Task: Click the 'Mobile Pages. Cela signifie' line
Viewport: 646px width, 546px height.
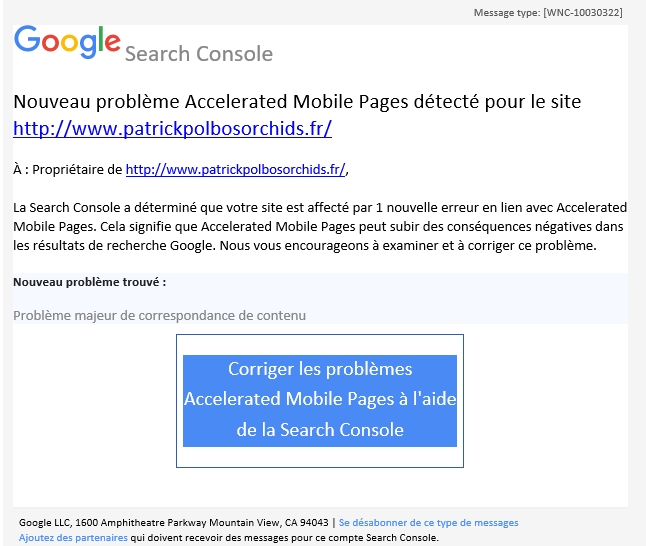Action: (x=318, y=227)
